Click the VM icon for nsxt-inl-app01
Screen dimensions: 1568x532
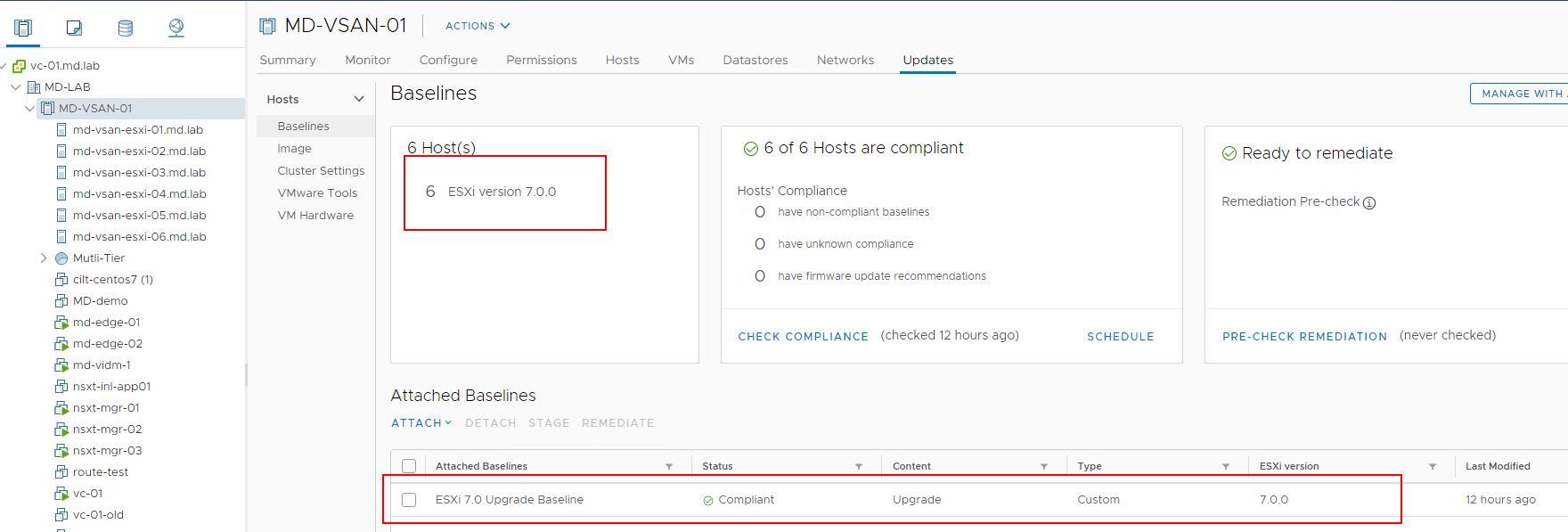pos(61,387)
